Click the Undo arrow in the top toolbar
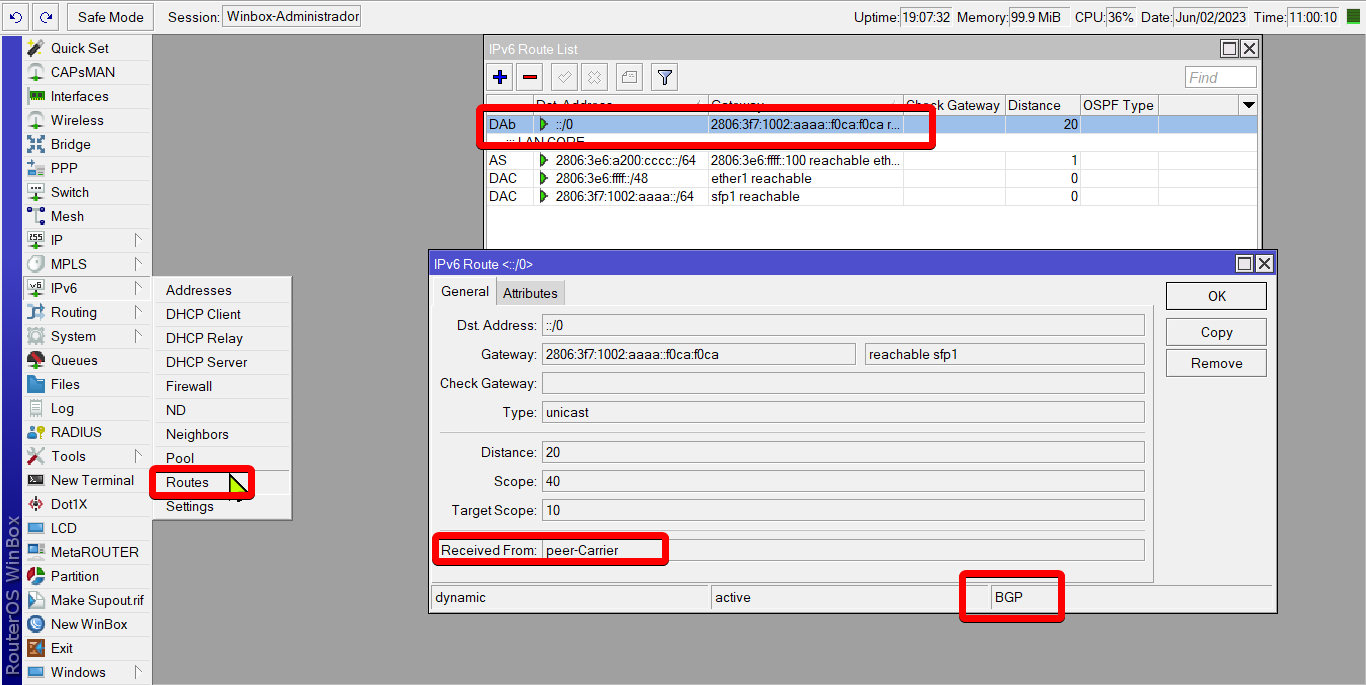 click(16, 17)
